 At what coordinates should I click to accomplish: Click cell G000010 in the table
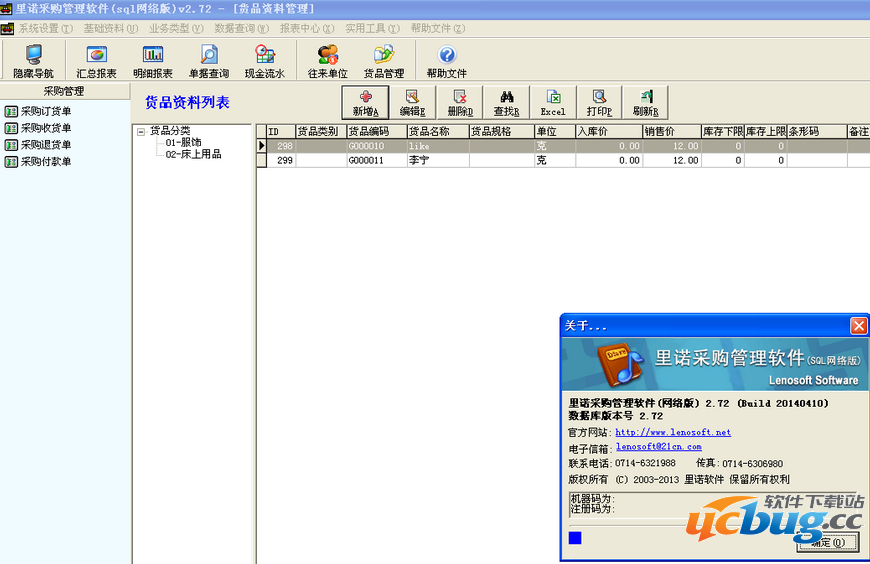[x=377, y=146]
